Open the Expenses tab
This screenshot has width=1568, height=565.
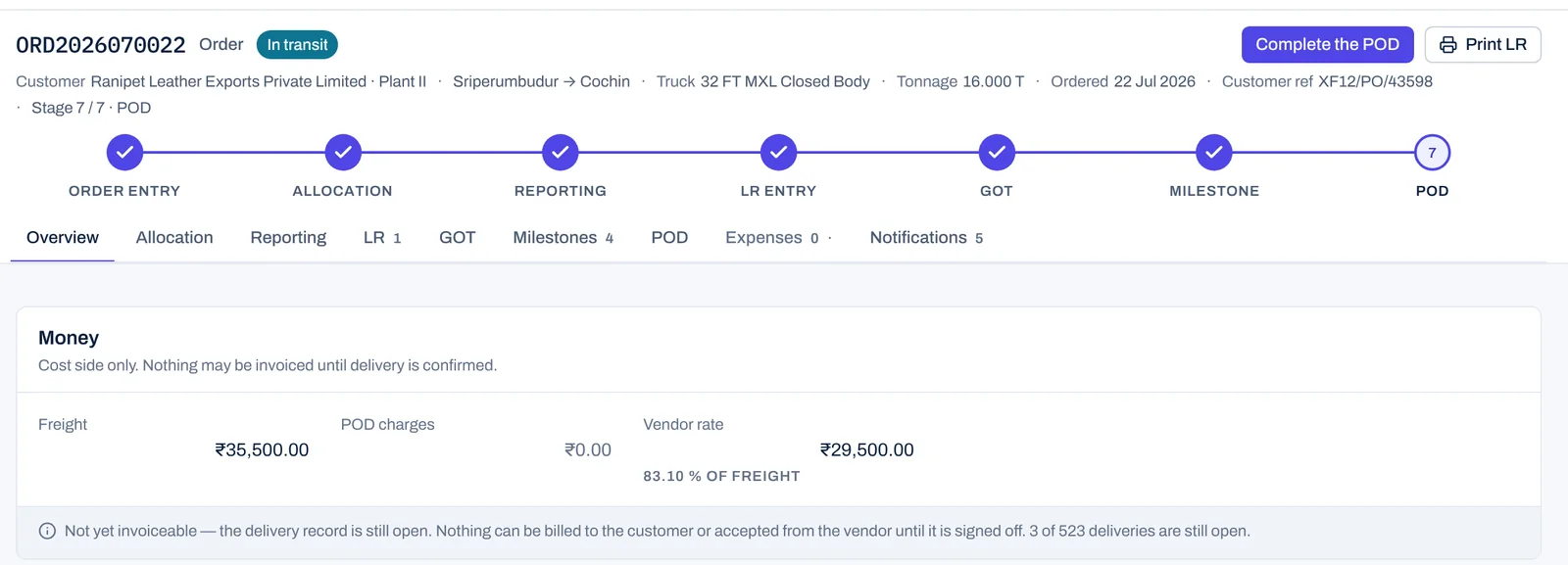tap(778, 237)
